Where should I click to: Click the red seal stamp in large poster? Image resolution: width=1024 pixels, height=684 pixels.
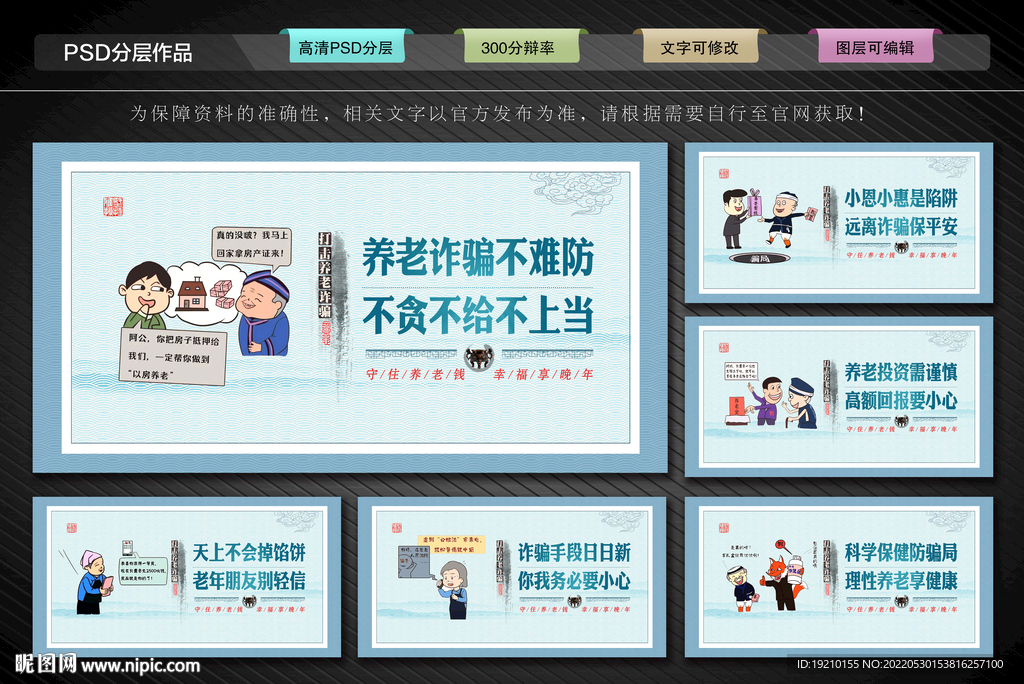click(x=113, y=206)
